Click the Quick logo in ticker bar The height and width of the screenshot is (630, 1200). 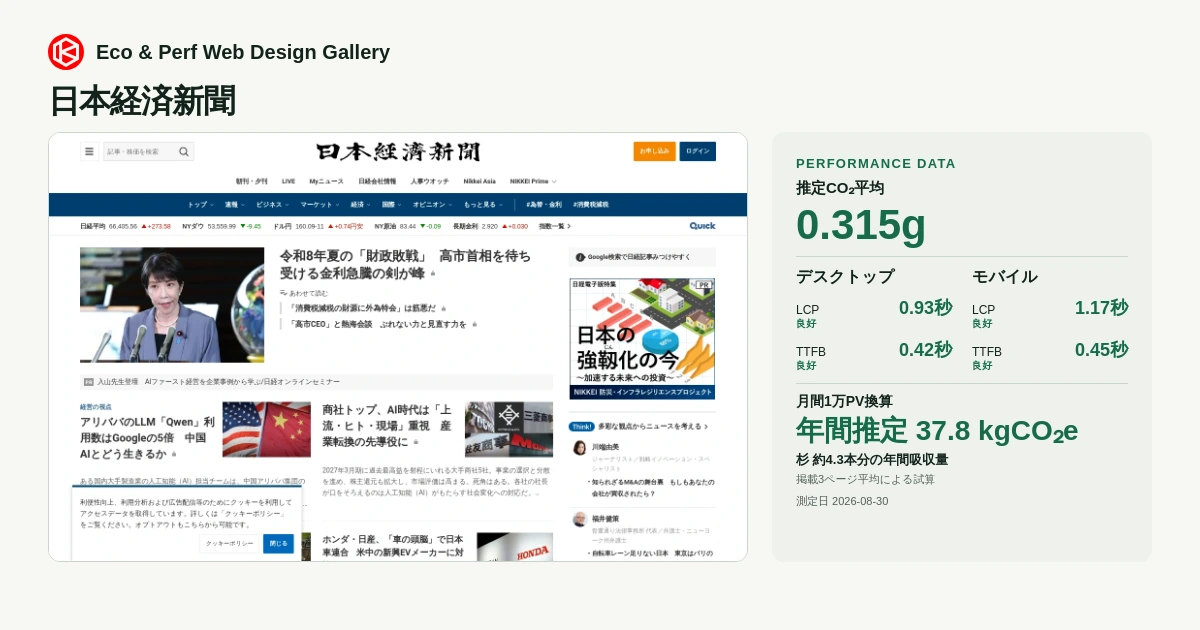coord(702,226)
